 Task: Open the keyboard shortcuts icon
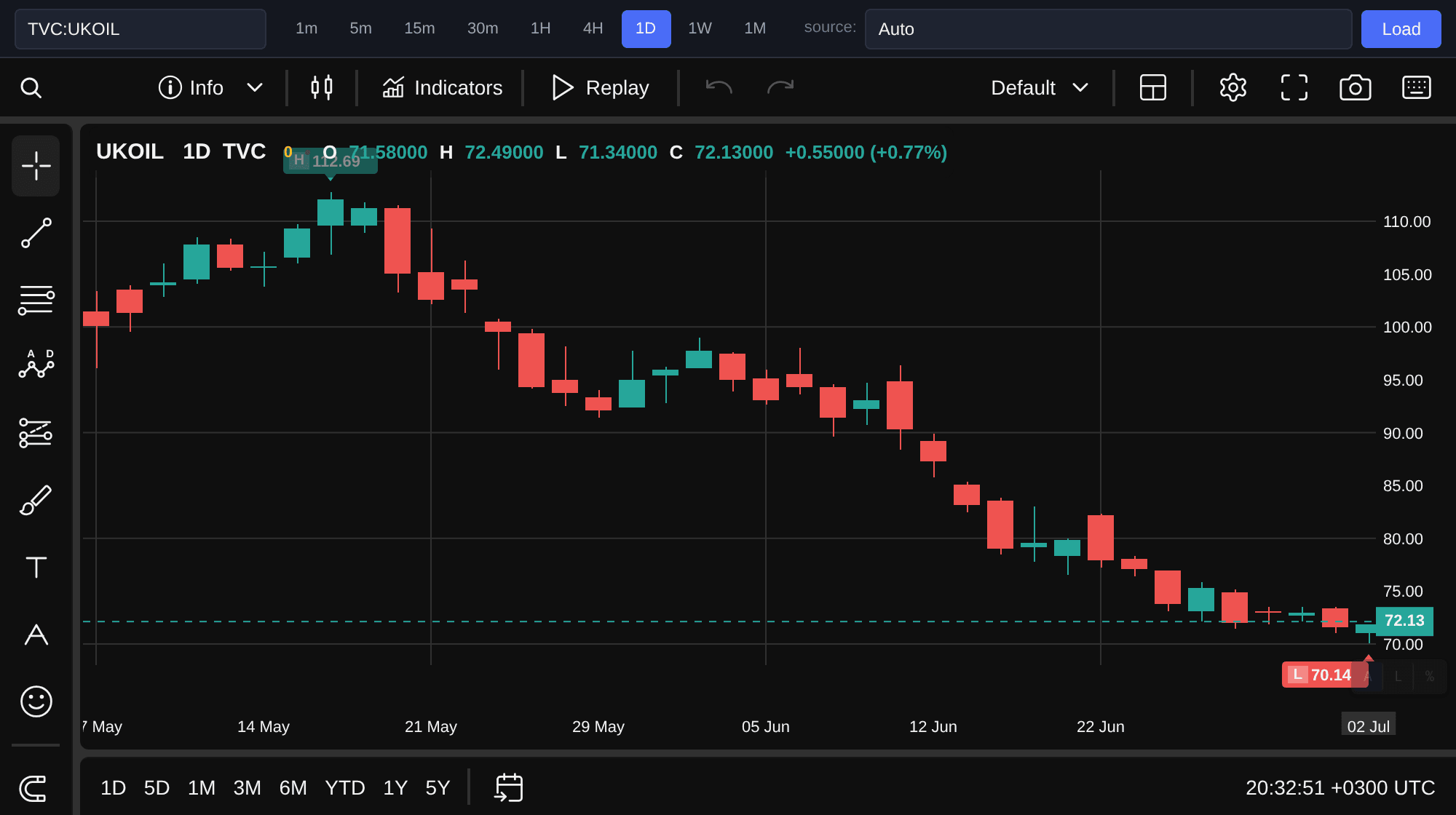[x=1417, y=88]
